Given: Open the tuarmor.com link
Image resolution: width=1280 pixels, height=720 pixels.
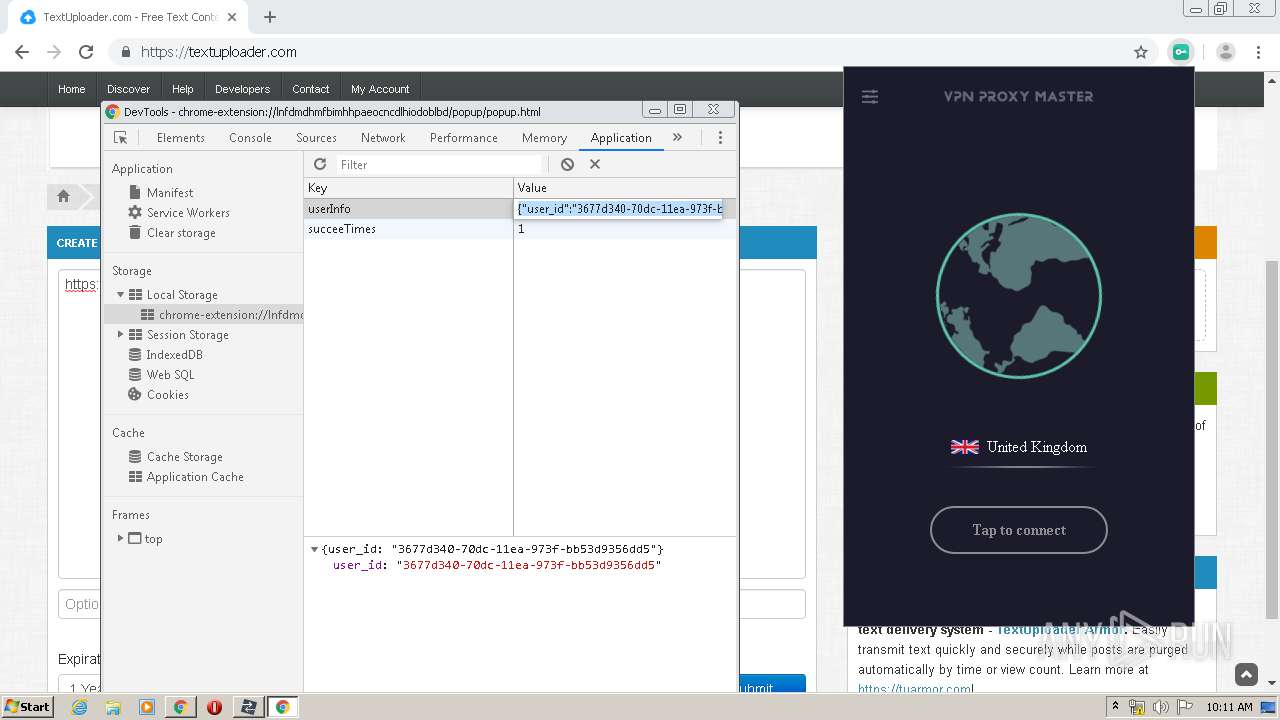Looking at the screenshot, I should 915,689.
